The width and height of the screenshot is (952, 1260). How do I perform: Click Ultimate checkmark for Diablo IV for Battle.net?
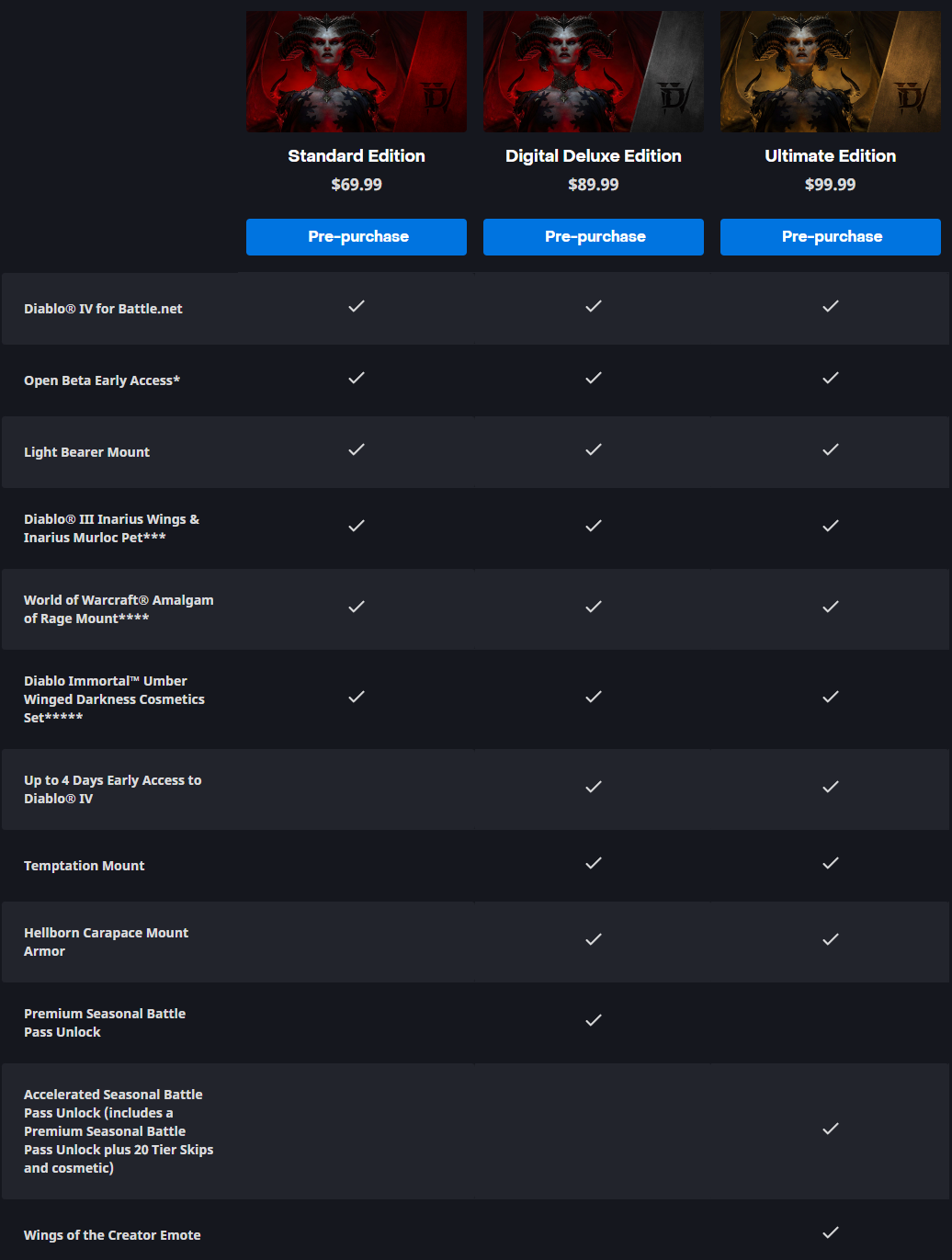[831, 306]
